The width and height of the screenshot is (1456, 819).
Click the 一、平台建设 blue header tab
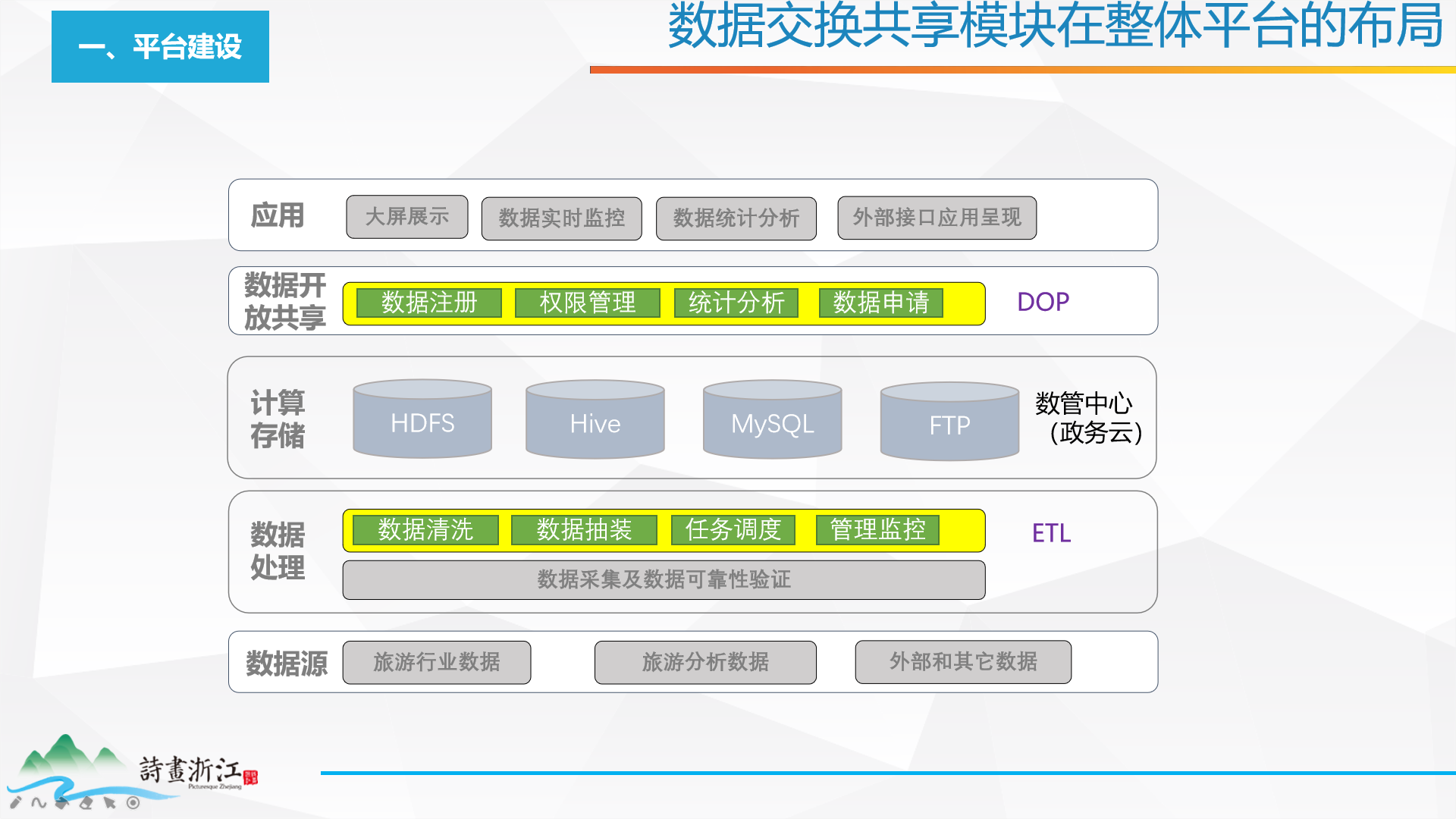click(x=160, y=47)
